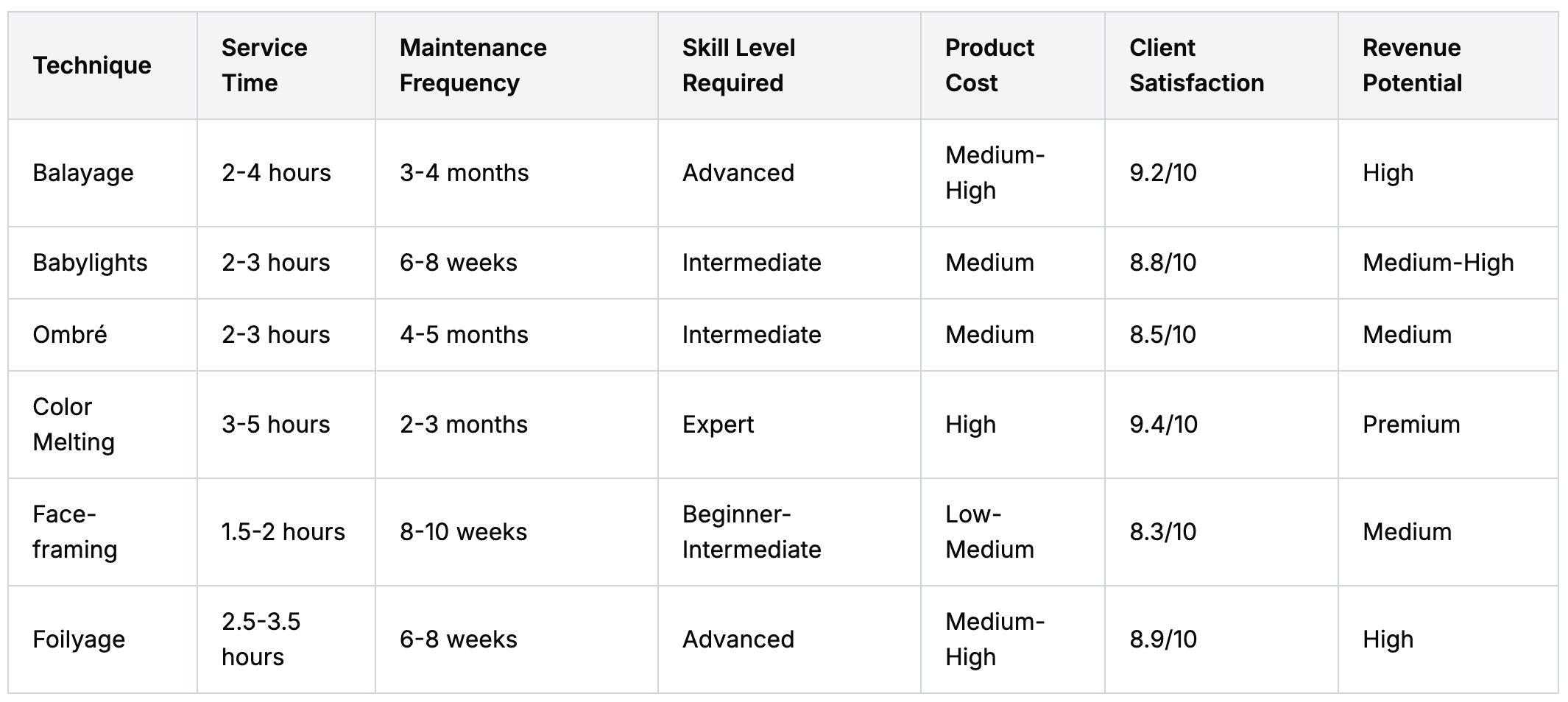Select the 2.5-3.5 hours cell
This screenshot has height=702, width=1568.
(261, 639)
